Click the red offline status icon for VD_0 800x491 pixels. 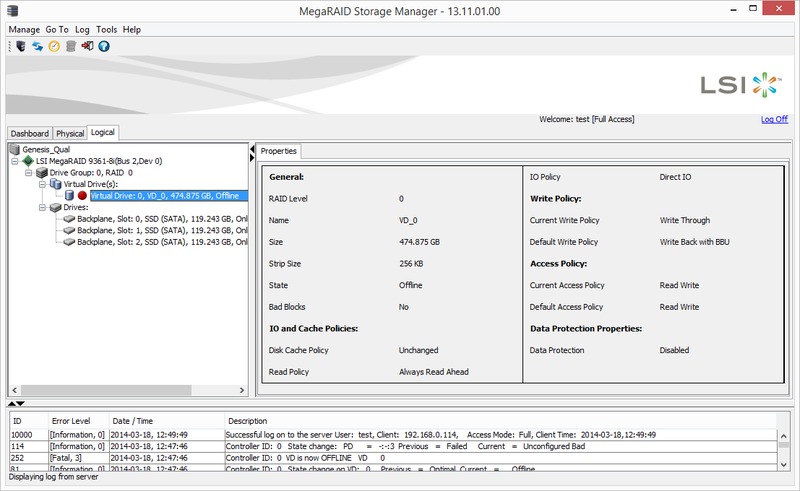pos(82,196)
